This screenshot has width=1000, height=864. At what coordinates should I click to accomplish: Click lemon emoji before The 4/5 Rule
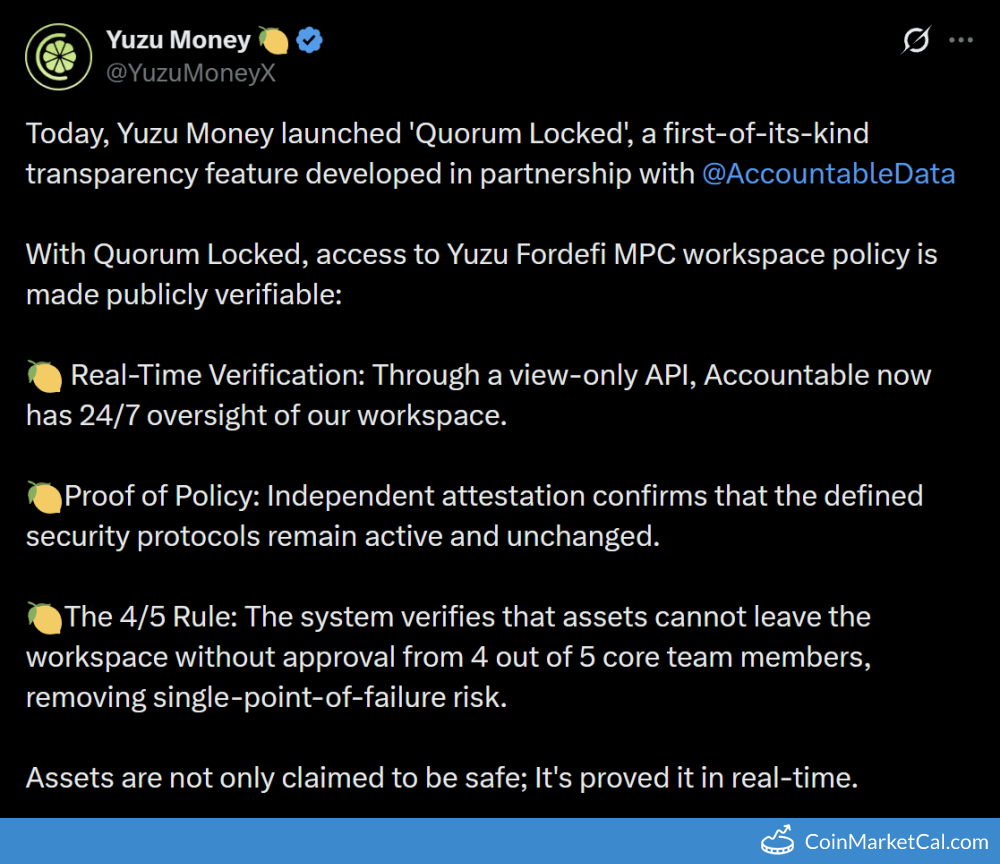pyautogui.click(x=44, y=617)
